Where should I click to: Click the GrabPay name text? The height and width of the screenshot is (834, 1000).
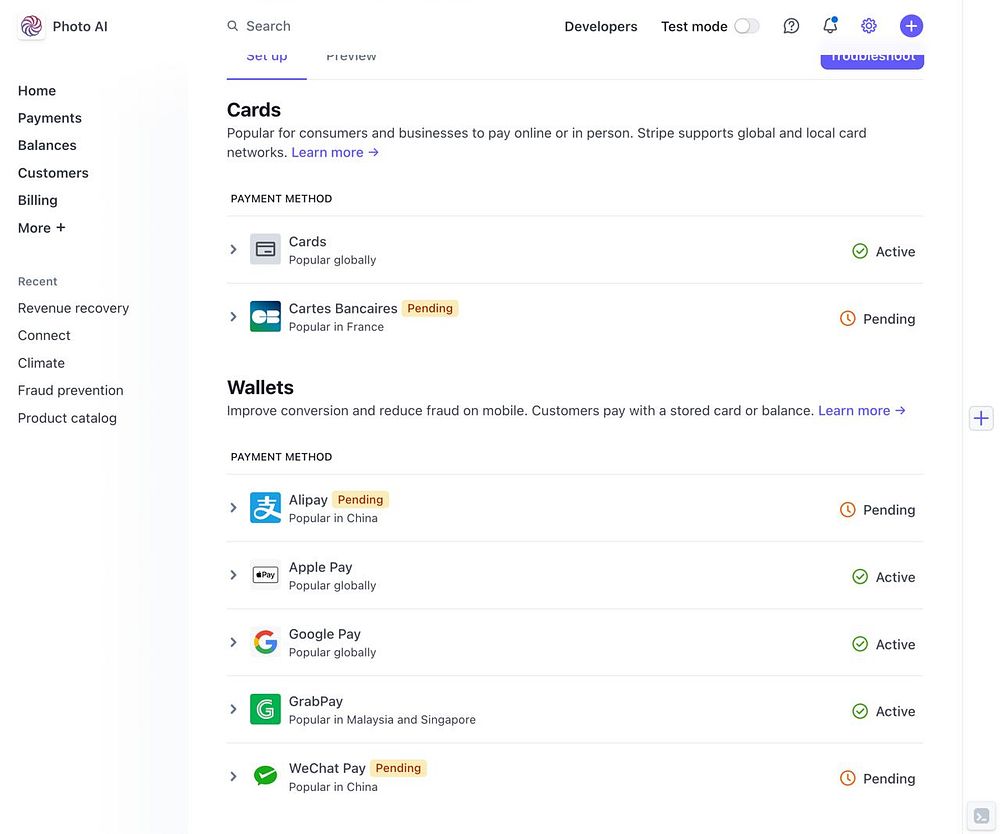click(316, 701)
